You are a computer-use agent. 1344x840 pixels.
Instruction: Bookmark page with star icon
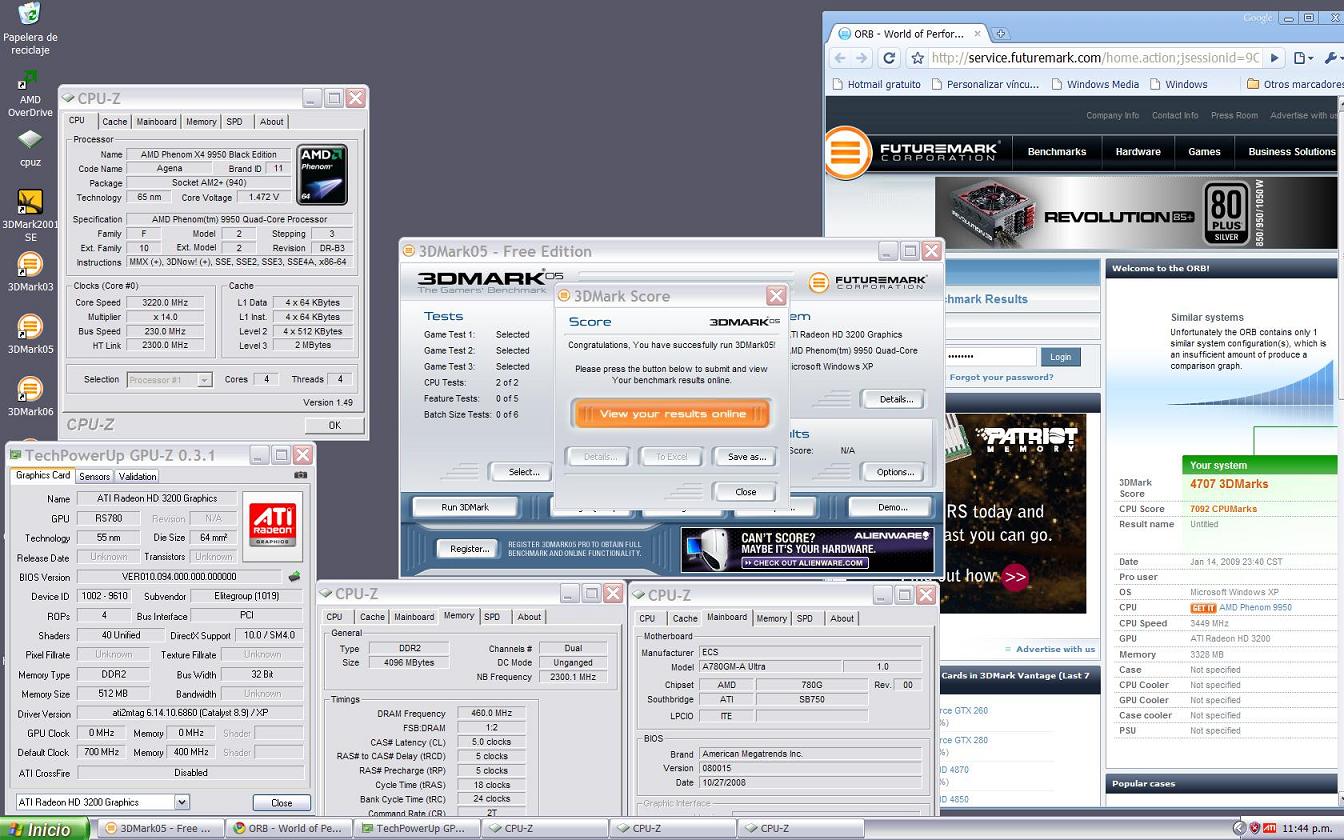[917, 58]
